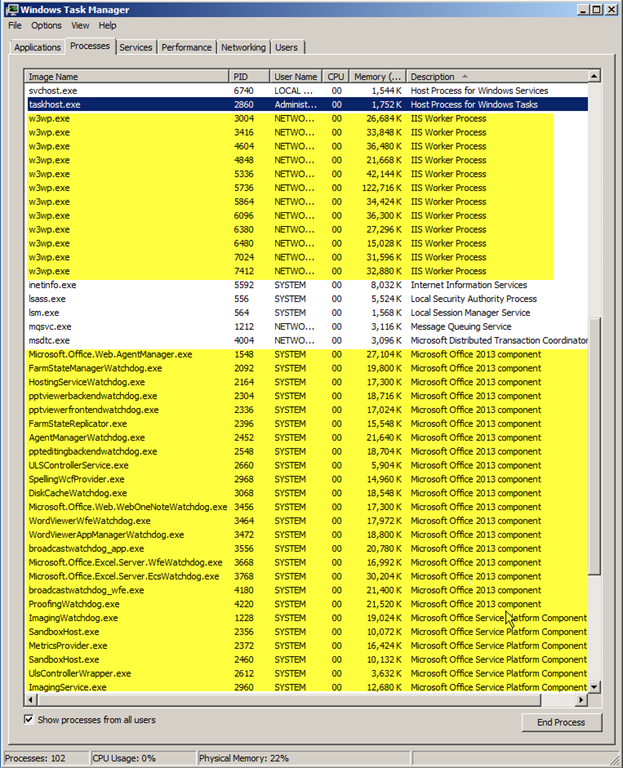Select w3wp.exe with PID 3004
Viewport: 623px width, 768px height.
[307, 119]
